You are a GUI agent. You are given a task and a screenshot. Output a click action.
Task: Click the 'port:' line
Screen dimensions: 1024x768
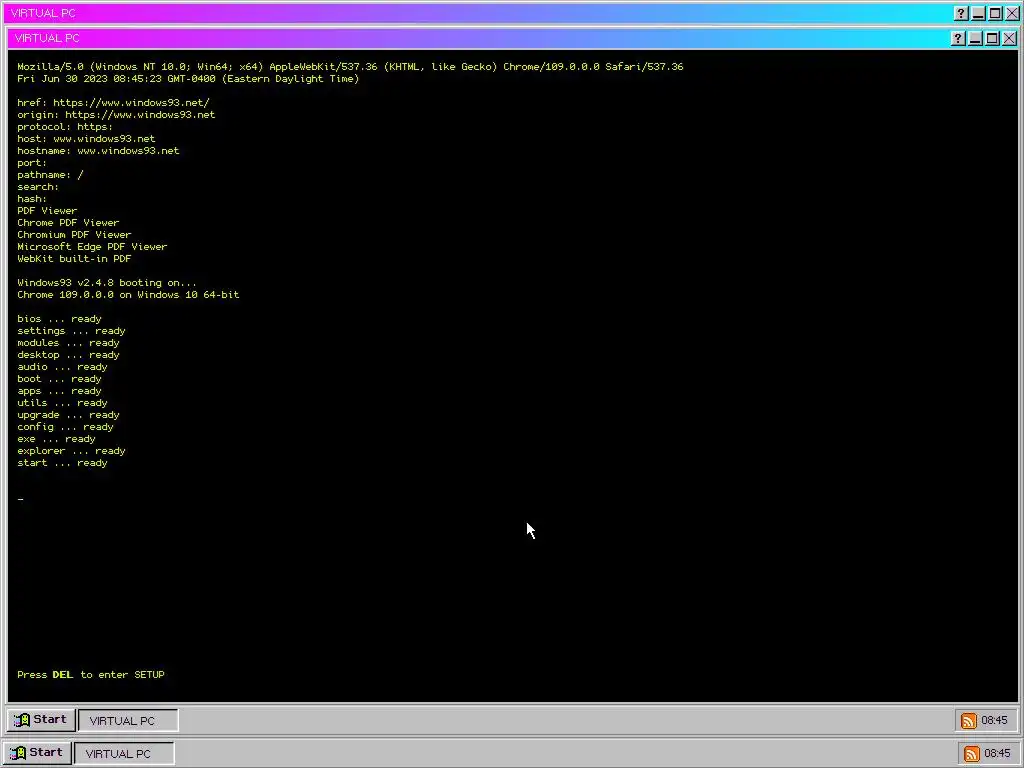tap(32, 163)
